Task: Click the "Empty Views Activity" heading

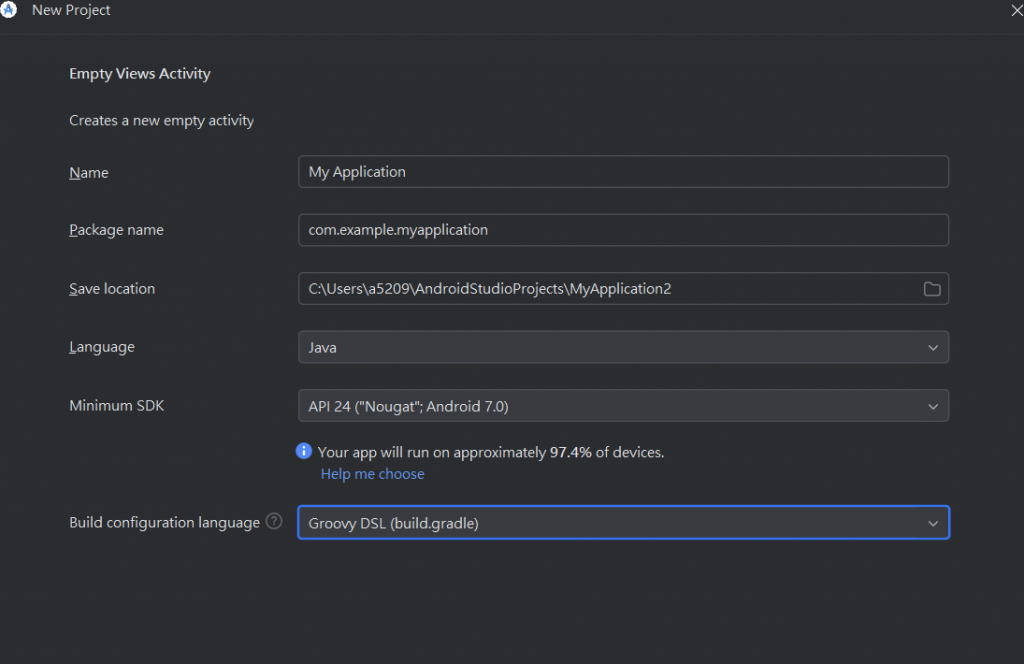Action: tap(140, 74)
